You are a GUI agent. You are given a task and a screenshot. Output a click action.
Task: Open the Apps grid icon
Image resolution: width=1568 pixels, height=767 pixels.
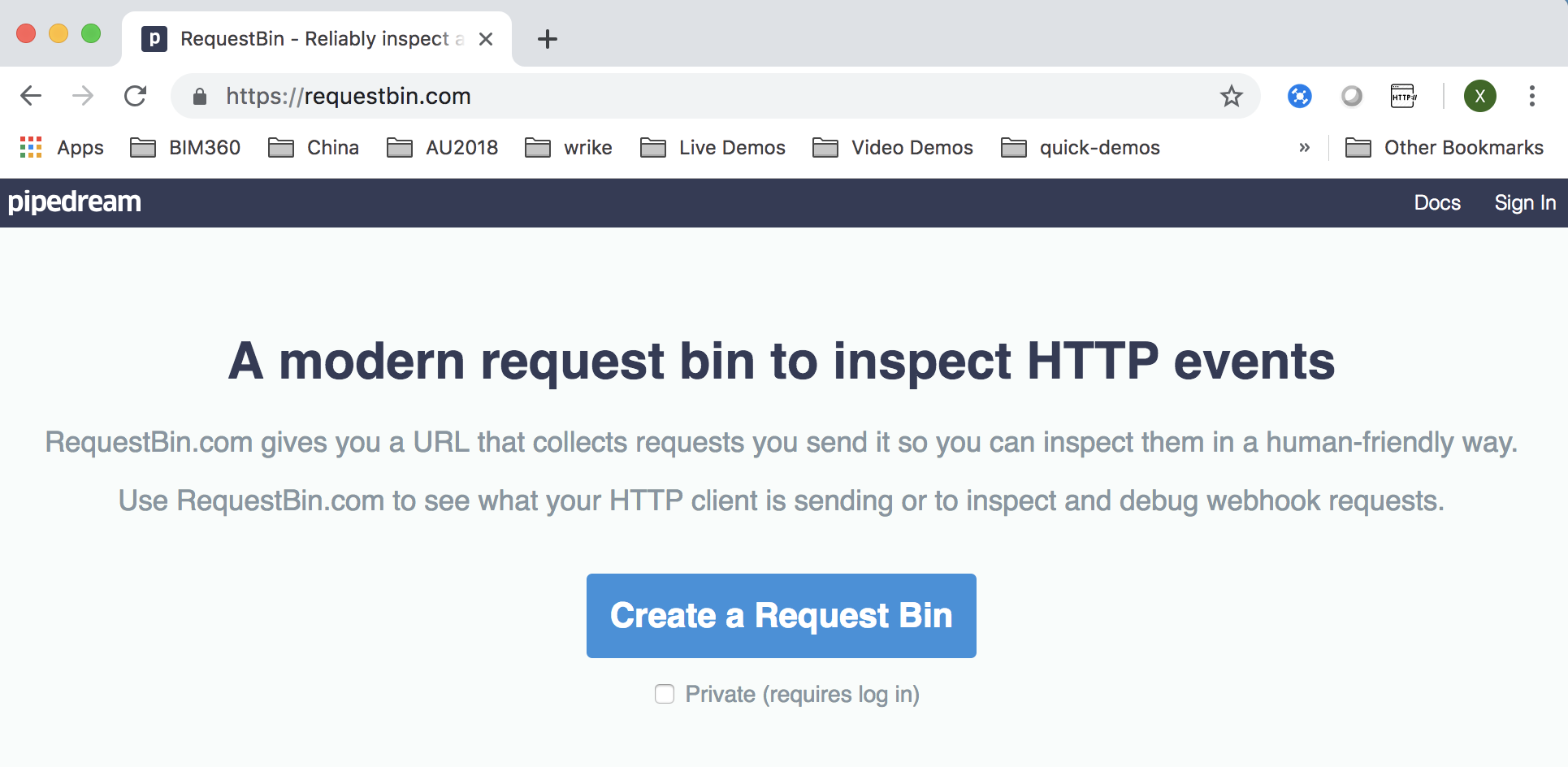[x=31, y=147]
